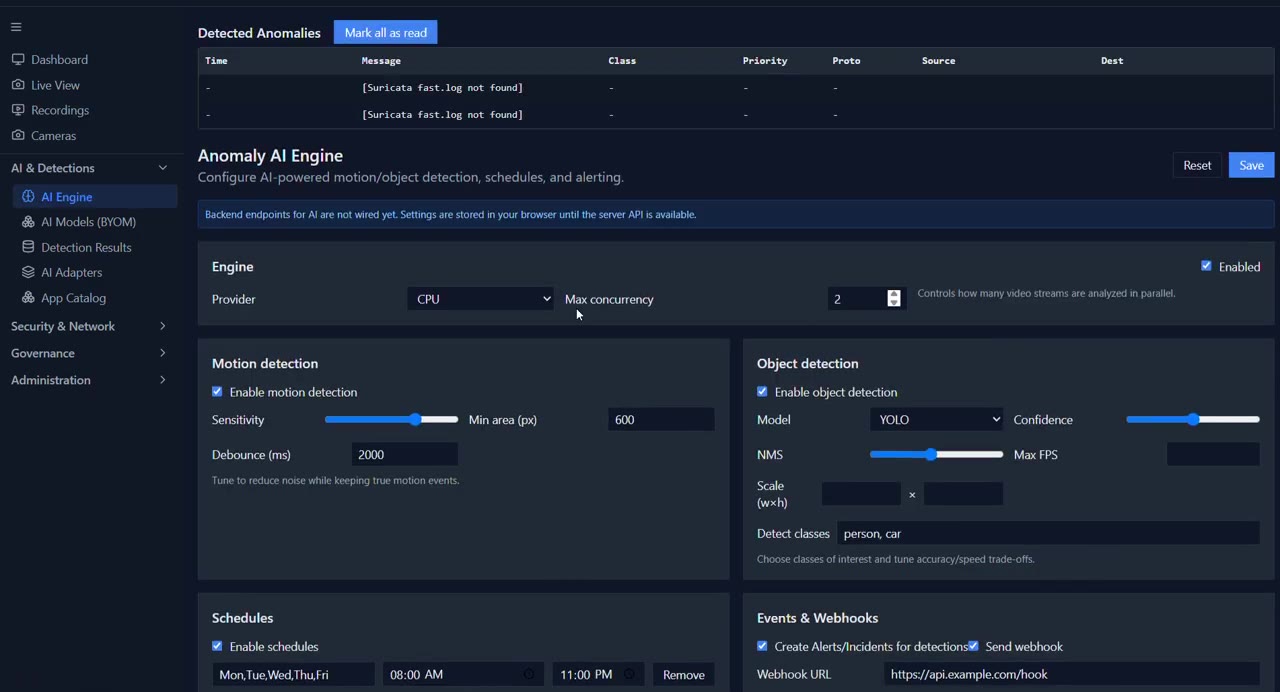Select the AI Engine sidebar icon

[28, 197]
